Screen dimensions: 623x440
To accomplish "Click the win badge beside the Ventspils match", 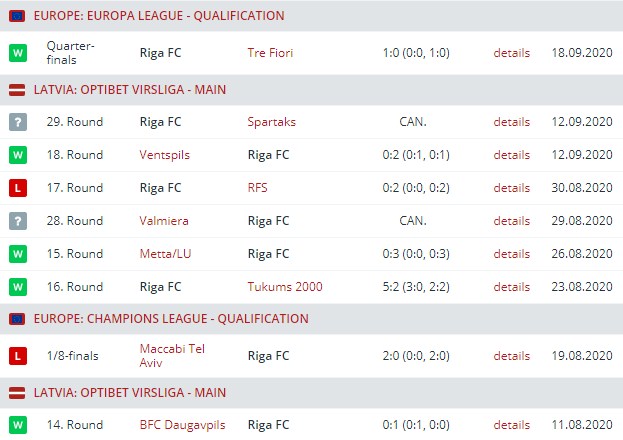I will (17, 155).
